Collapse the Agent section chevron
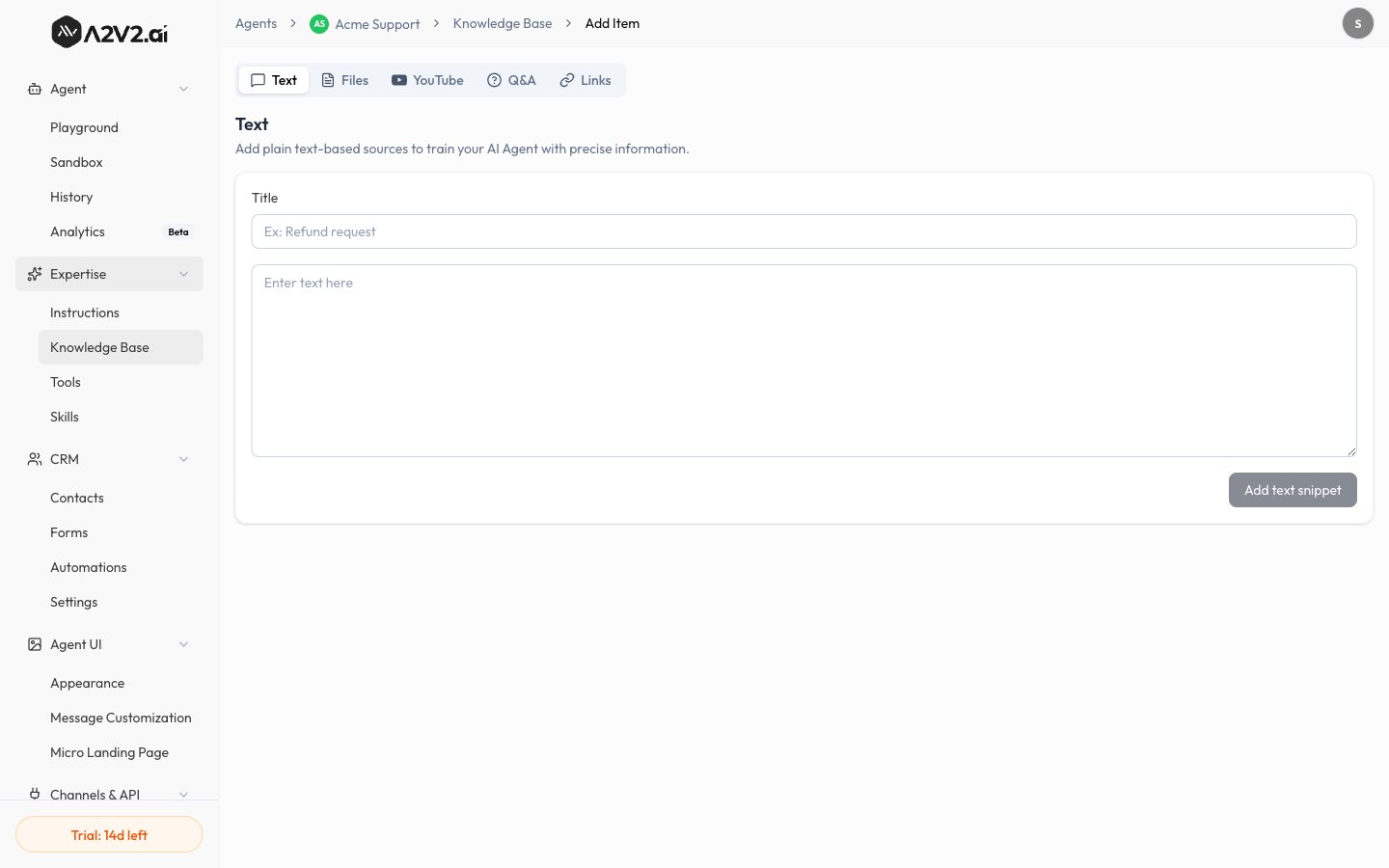 point(183,89)
